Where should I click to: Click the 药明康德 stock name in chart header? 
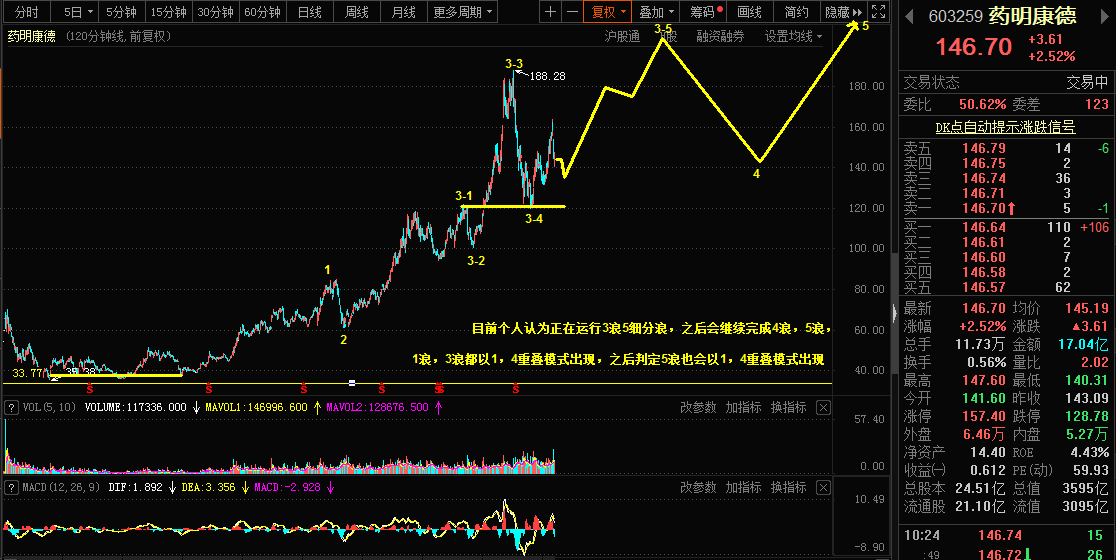point(31,36)
